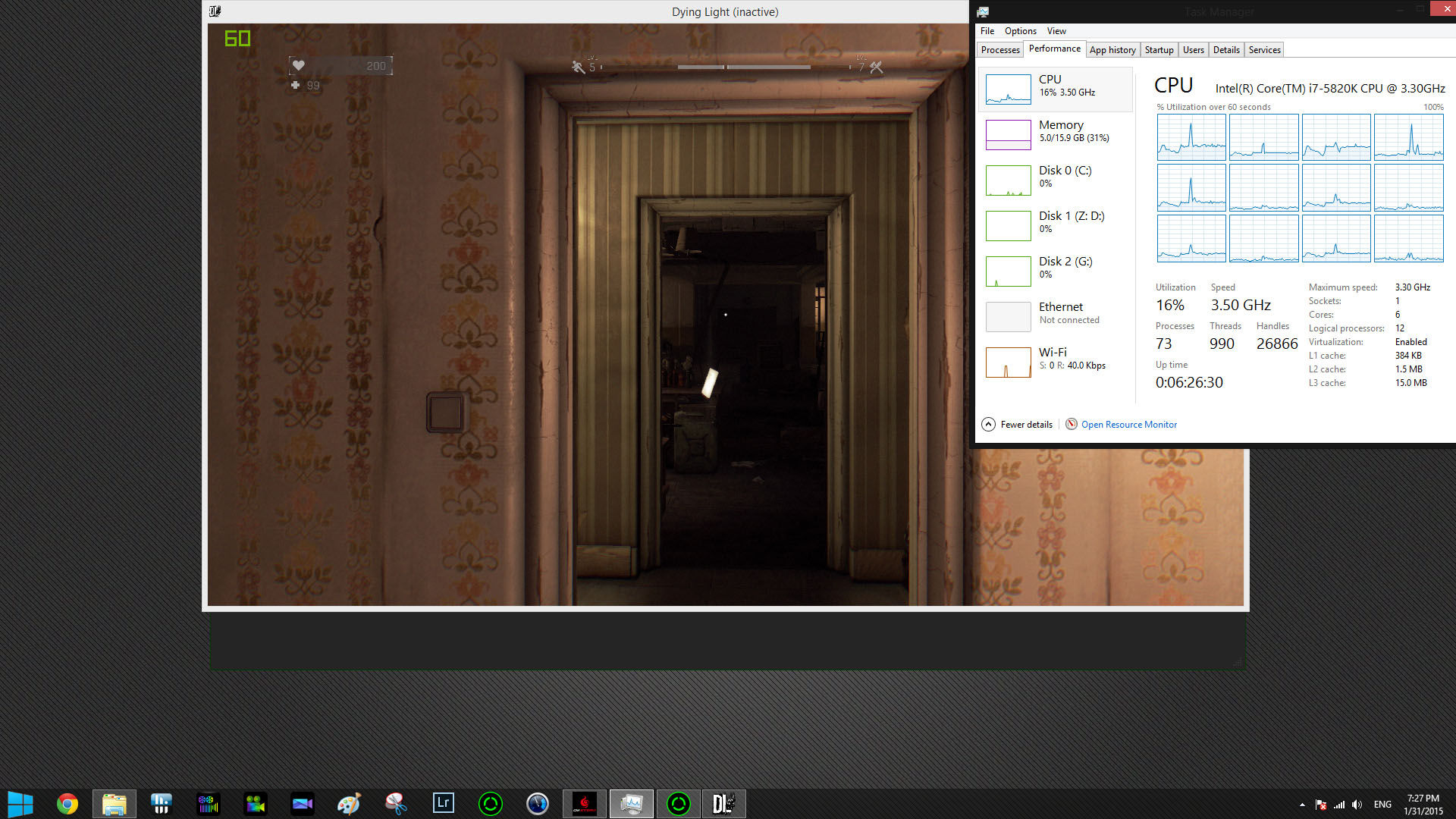Launch Lightroom from the taskbar

(x=443, y=804)
